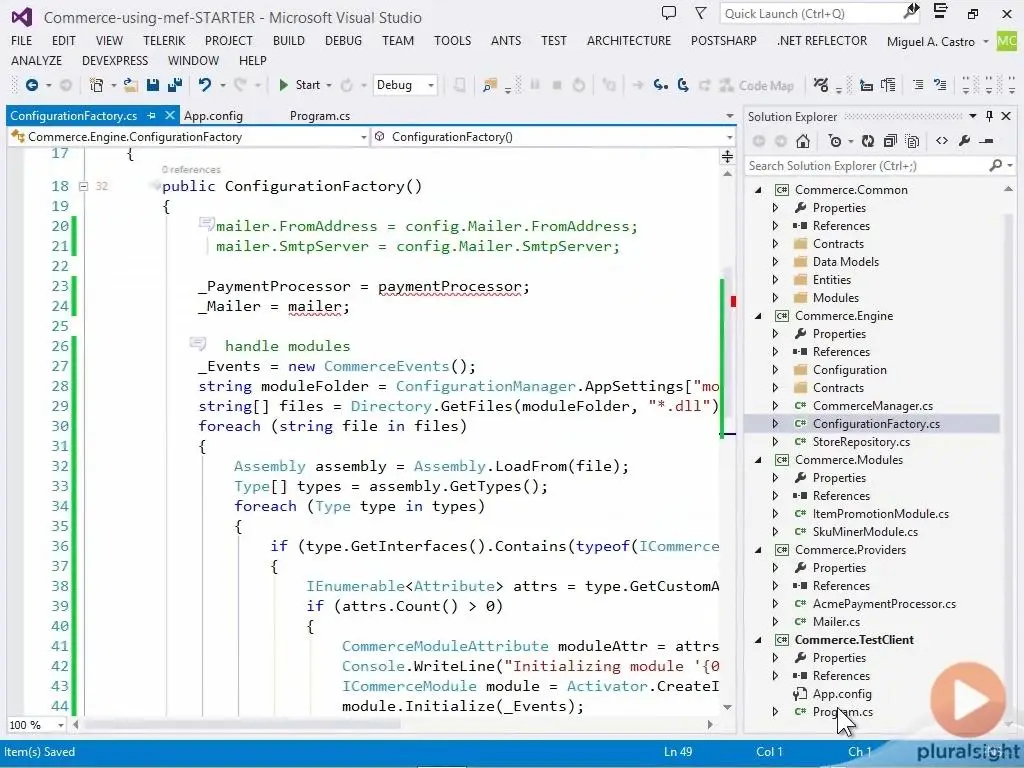Toggle auto-hide pin on Solution Explorer
The height and width of the screenshot is (768, 1024).
click(x=989, y=116)
